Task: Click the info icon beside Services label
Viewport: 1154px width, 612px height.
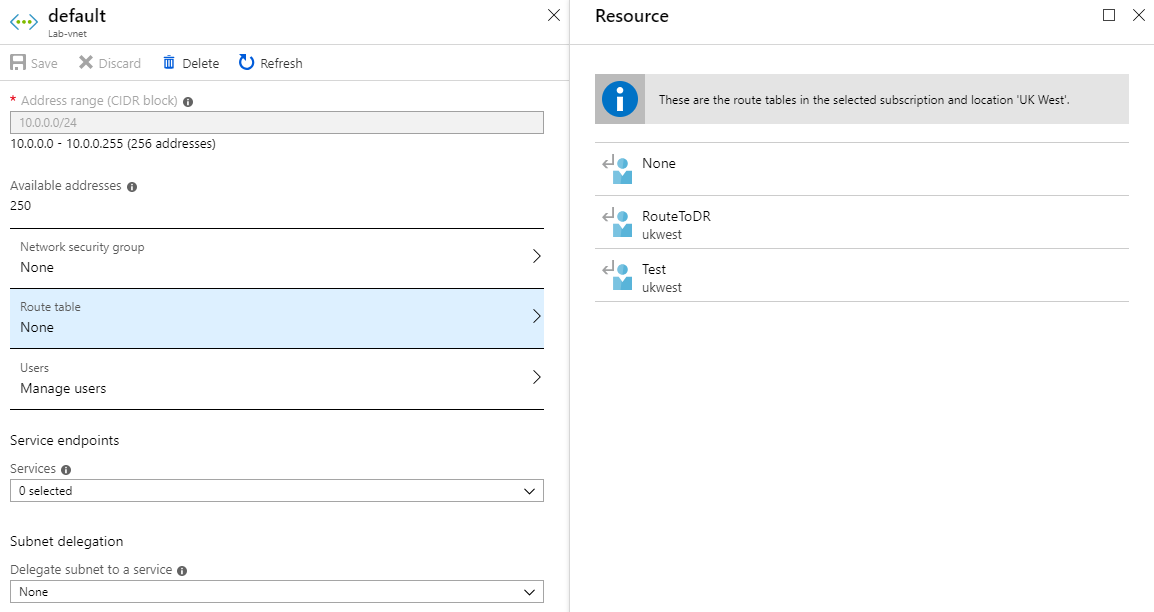Action: [x=66, y=470]
